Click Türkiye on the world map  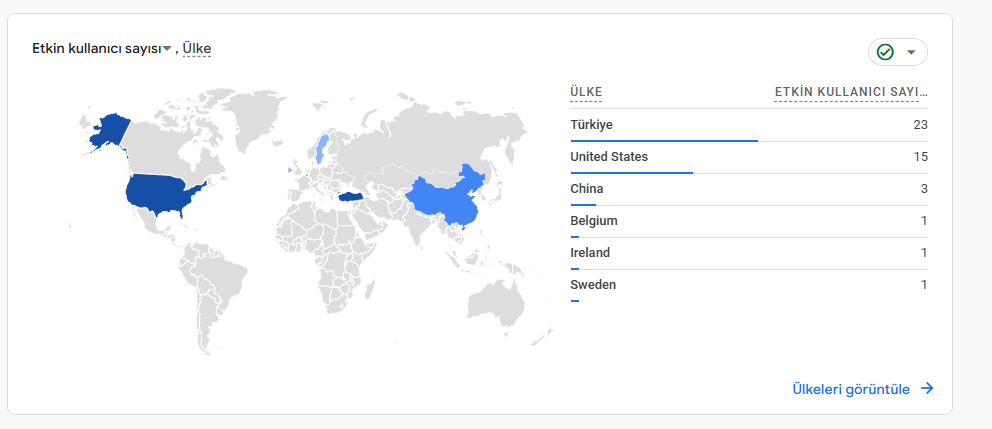353,197
